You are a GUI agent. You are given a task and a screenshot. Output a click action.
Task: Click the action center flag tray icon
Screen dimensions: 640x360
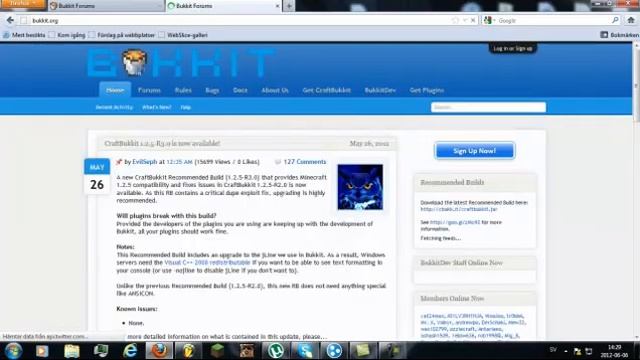click(x=577, y=351)
